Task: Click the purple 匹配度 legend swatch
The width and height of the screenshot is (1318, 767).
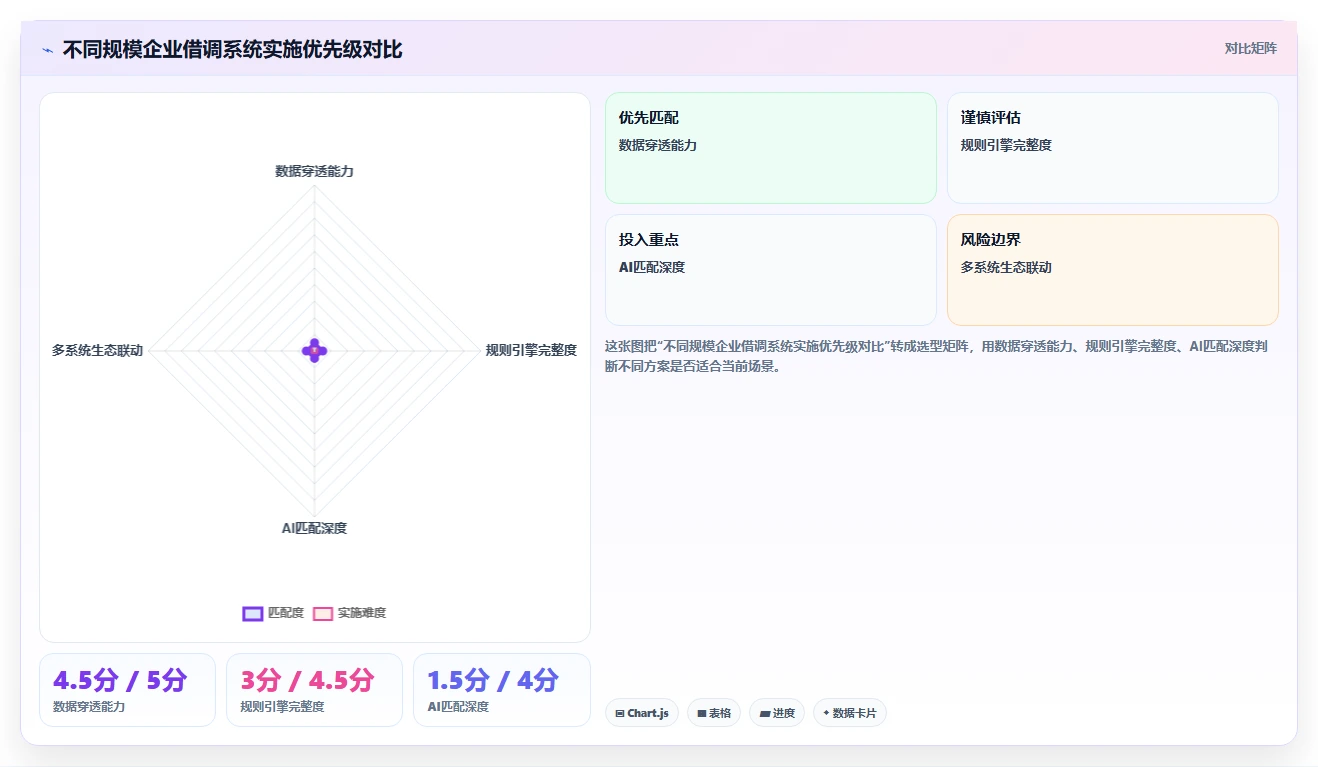Action: (253, 613)
